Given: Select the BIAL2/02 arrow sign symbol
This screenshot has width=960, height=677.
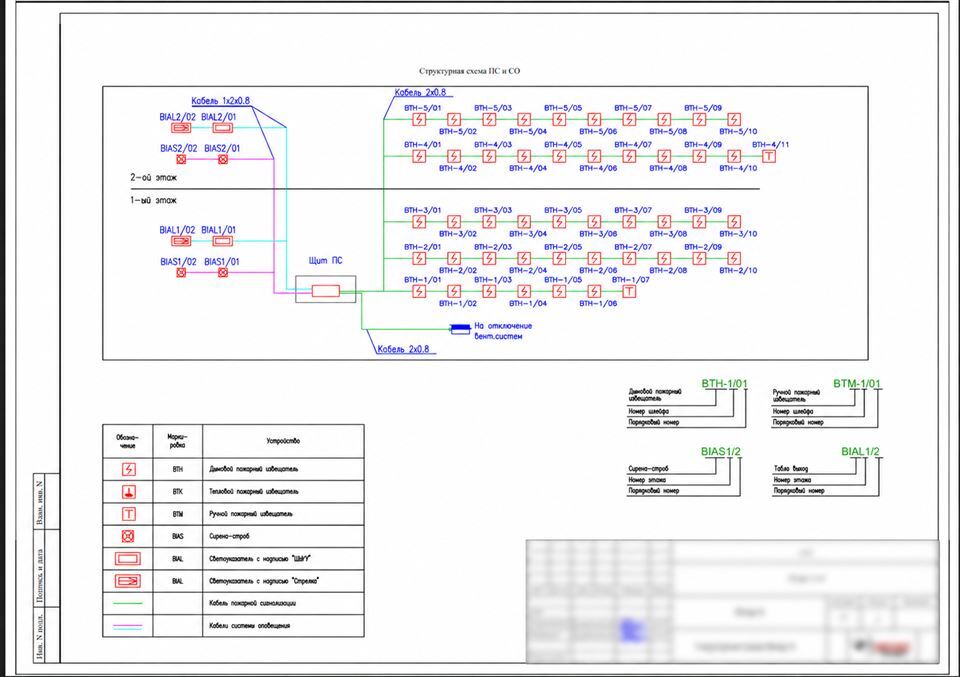Looking at the screenshot, I should pos(181,128).
